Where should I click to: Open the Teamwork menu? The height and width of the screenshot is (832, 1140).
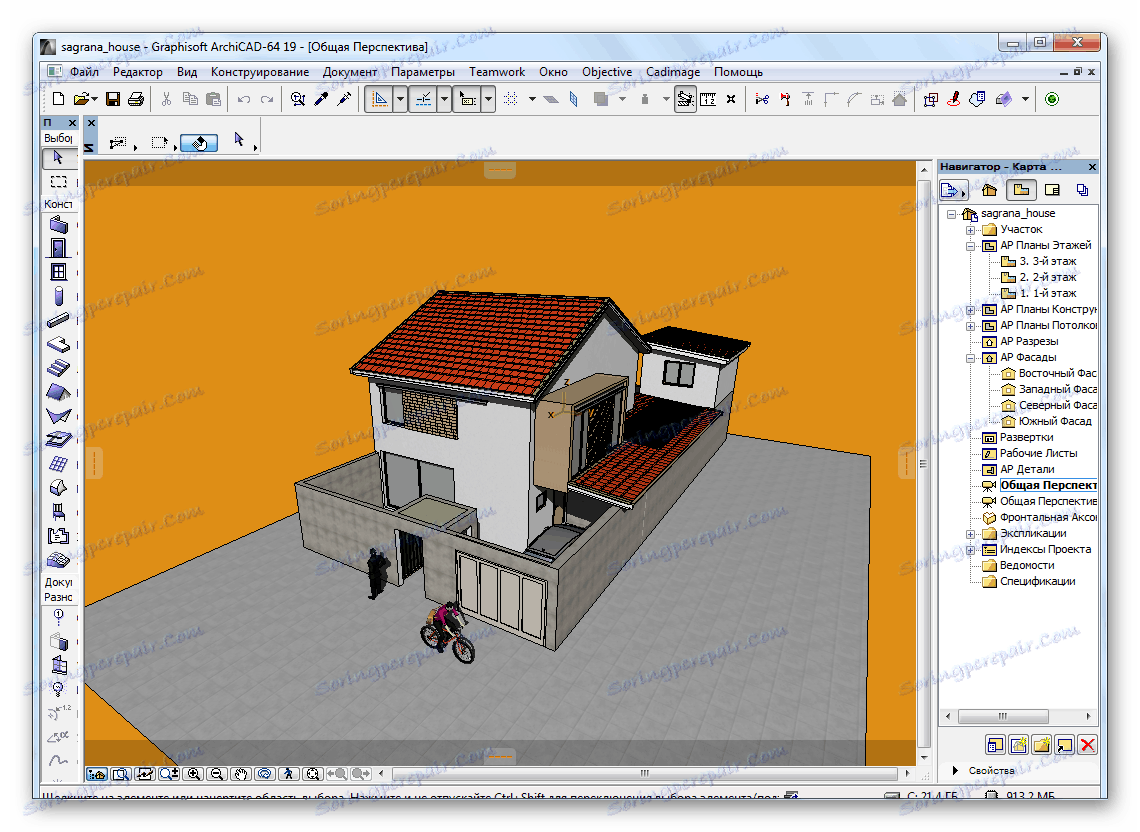(497, 72)
